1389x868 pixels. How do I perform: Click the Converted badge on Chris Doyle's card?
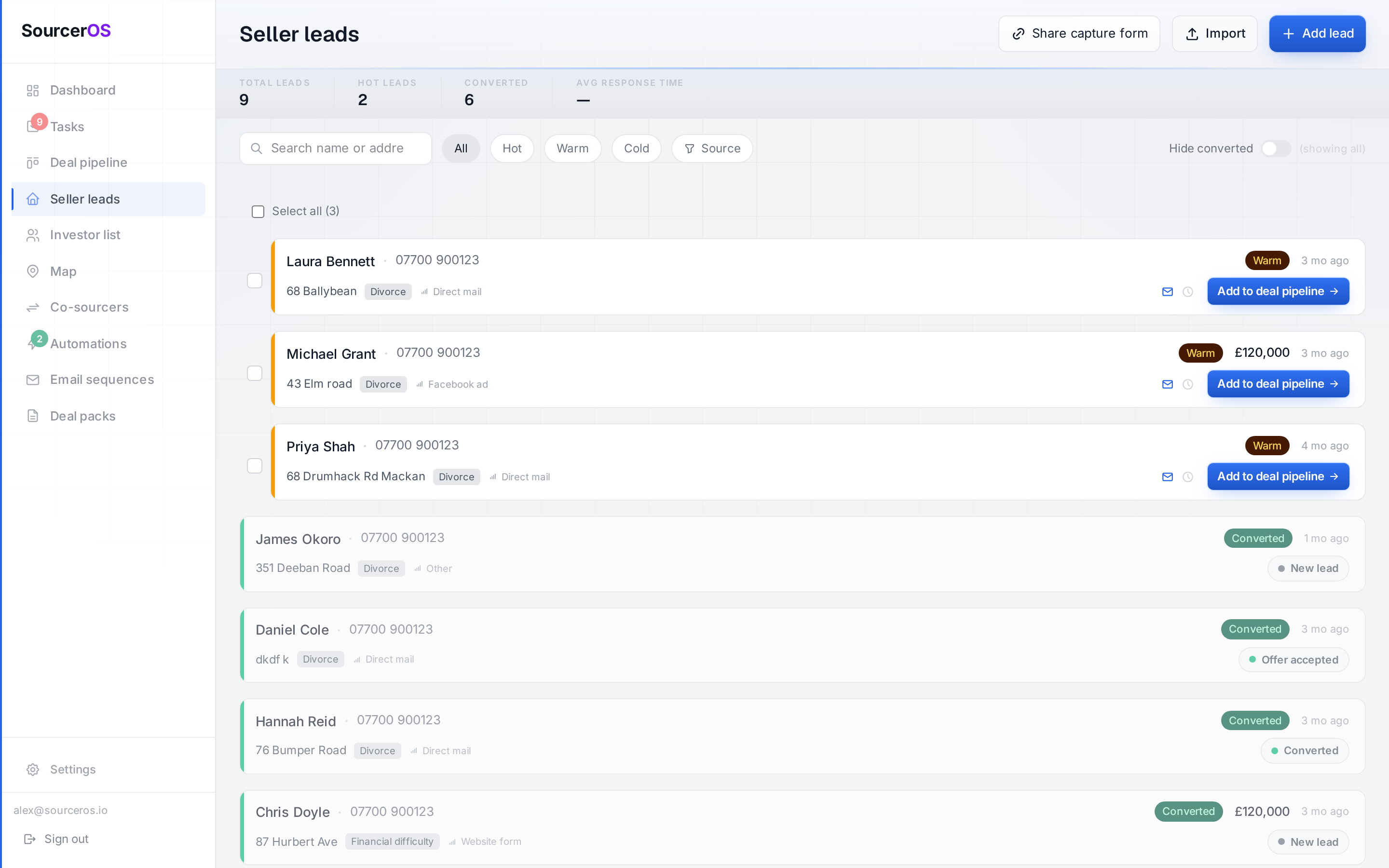tap(1188, 811)
